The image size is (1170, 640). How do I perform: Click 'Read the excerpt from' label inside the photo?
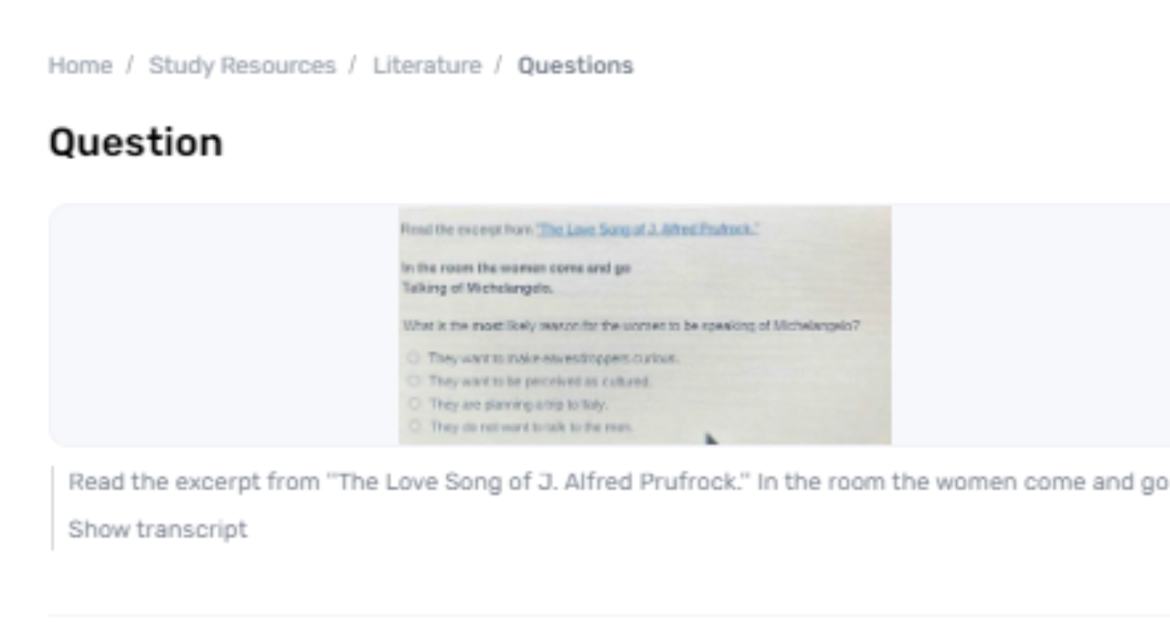(466, 229)
